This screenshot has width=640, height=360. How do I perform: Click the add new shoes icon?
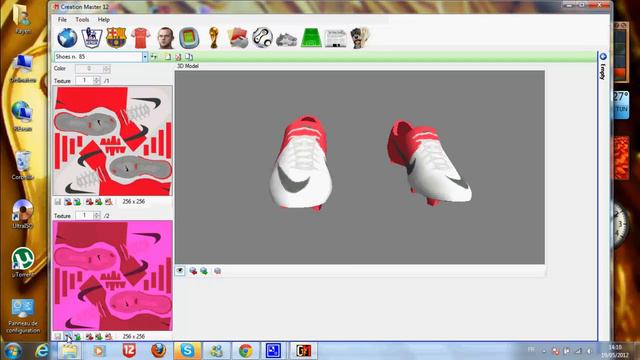(x=154, y=57)
